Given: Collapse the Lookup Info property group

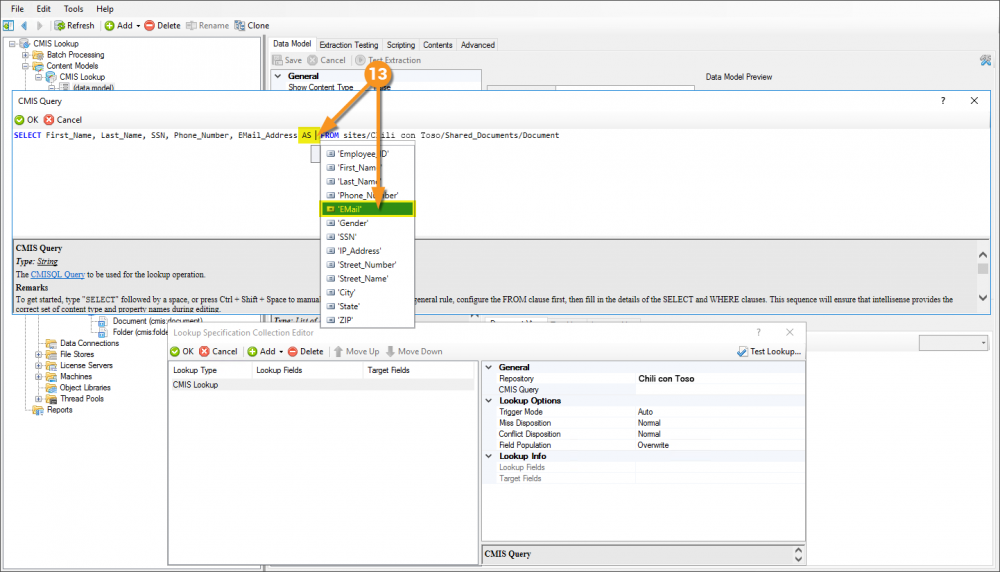Looking at the screenshot, I should 489,456.
